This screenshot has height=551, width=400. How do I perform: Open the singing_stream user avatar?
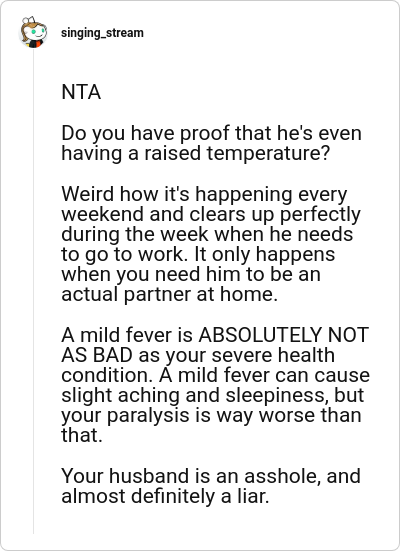click(x=33, y=32)
